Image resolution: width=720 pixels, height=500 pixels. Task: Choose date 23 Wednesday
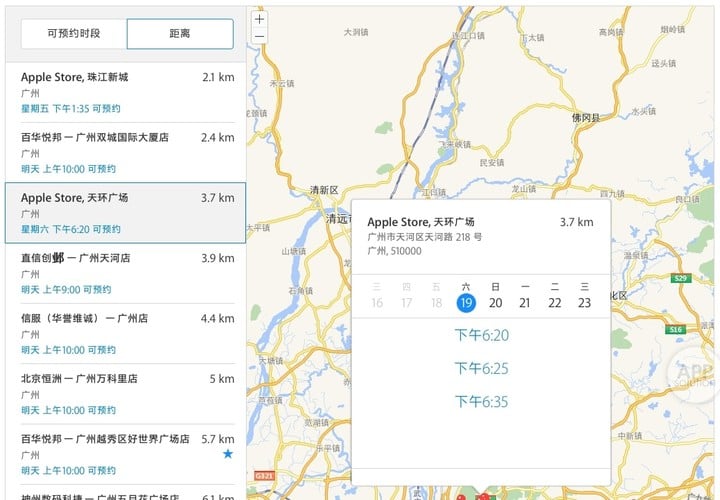point(584,303)
